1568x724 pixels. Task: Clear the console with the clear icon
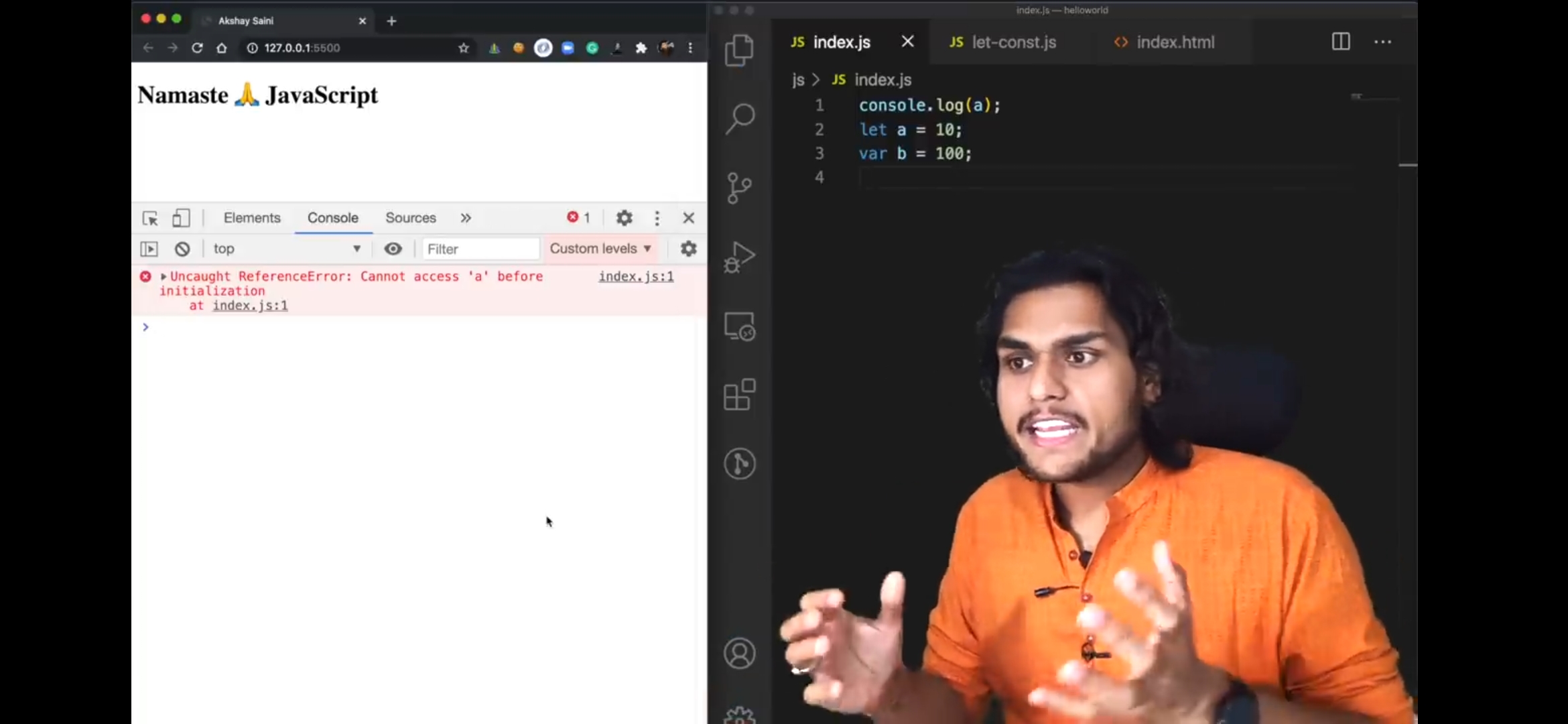click(182, 249)
